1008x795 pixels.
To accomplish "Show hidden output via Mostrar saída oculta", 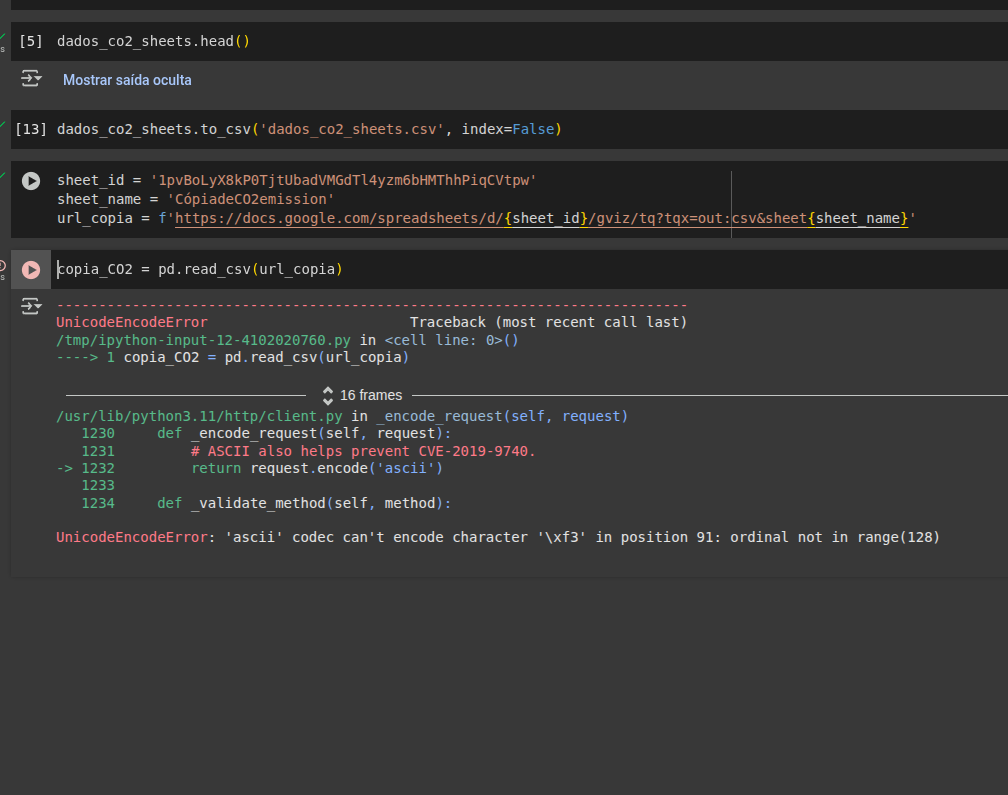I will click(127, 80).
